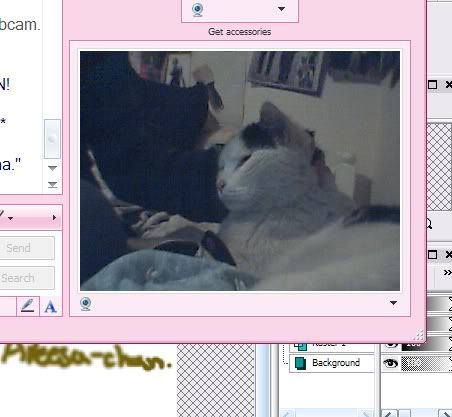Click the right arrow on the chat toolbar
The height and width of the screenshot is (417, 452).
(54, 218)
